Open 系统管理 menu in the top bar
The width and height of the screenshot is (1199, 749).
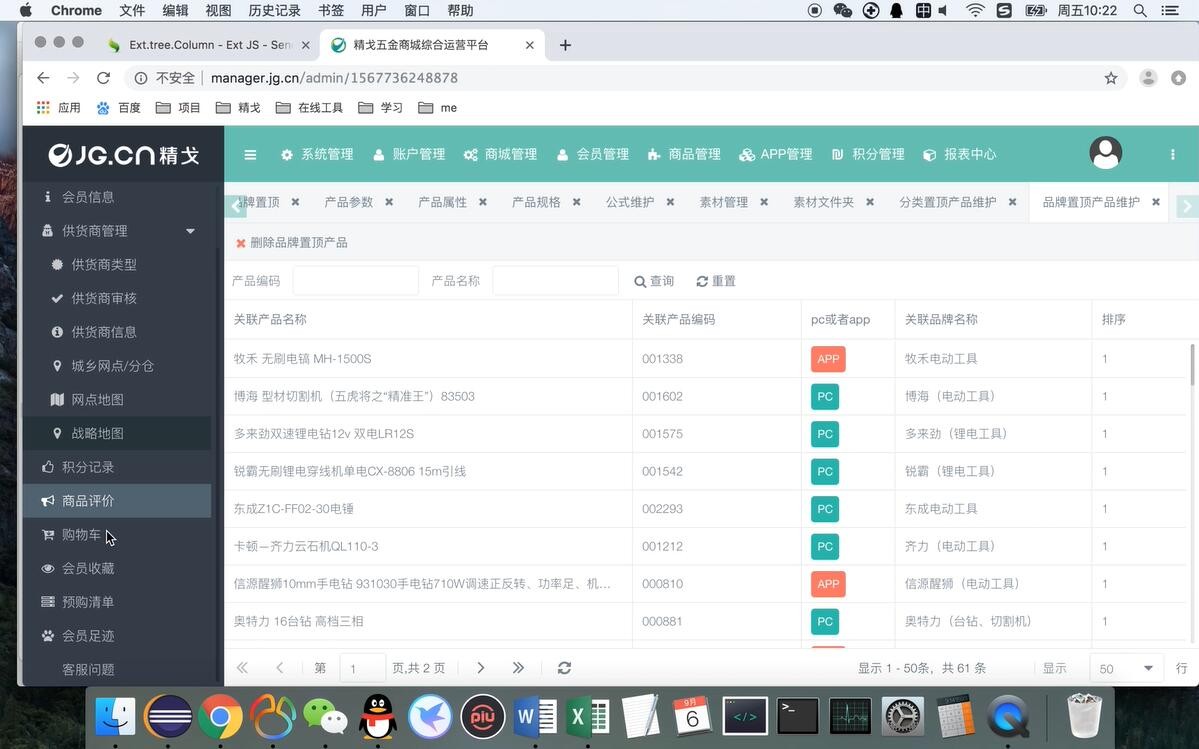pos(317,154)
